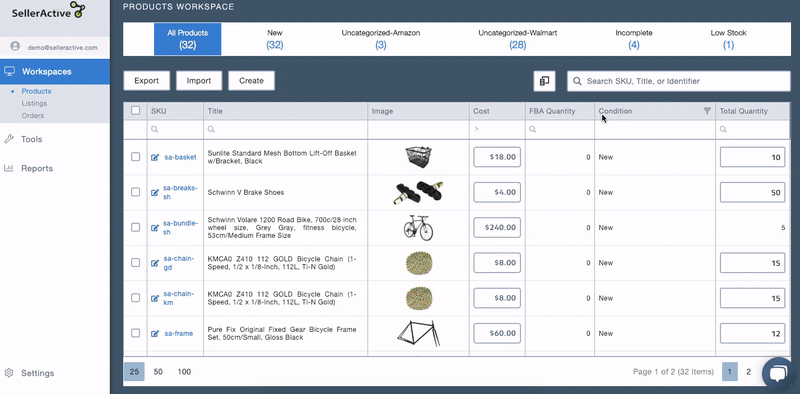Click the Total Quantity filter magnifier icon
Screen dimensions: 800x394
coord(723,130)
